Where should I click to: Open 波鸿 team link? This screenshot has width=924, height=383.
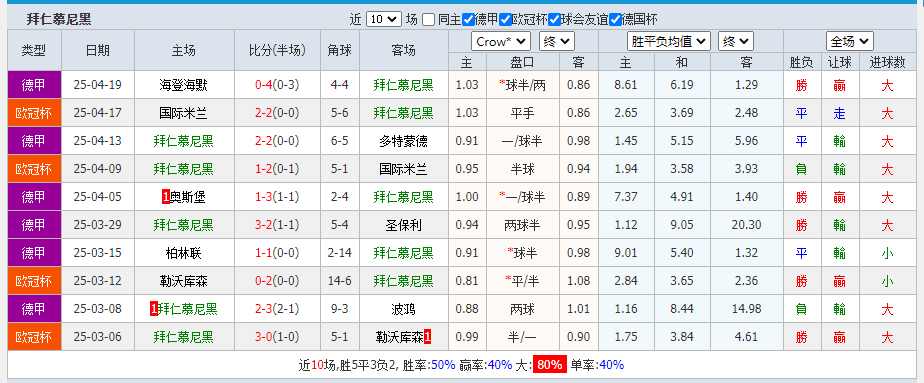404,309
